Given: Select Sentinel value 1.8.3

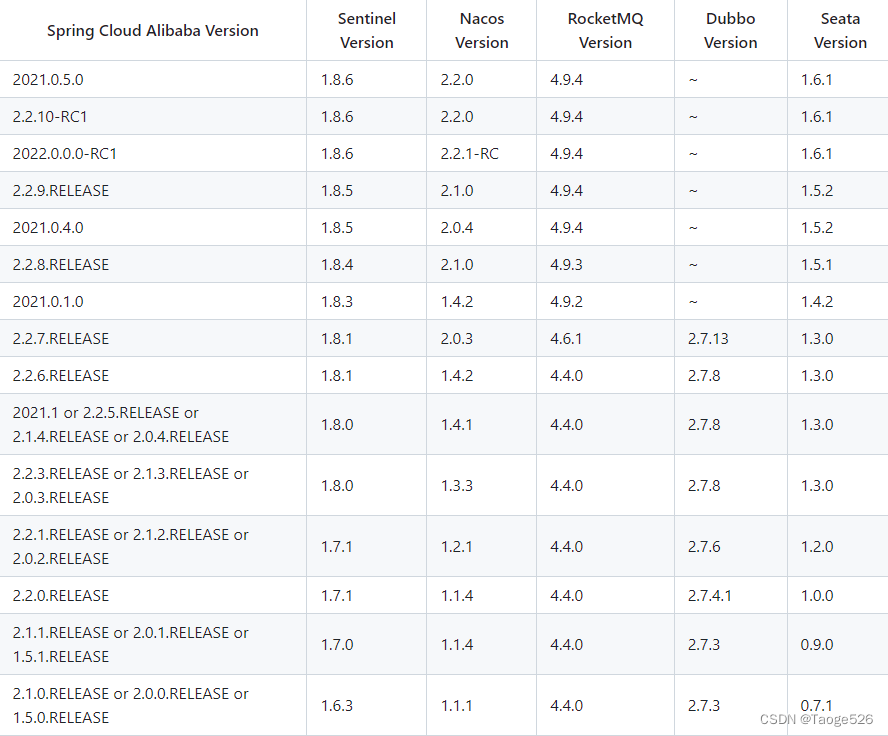Looking at the screenshot, I should click(337, 302).
